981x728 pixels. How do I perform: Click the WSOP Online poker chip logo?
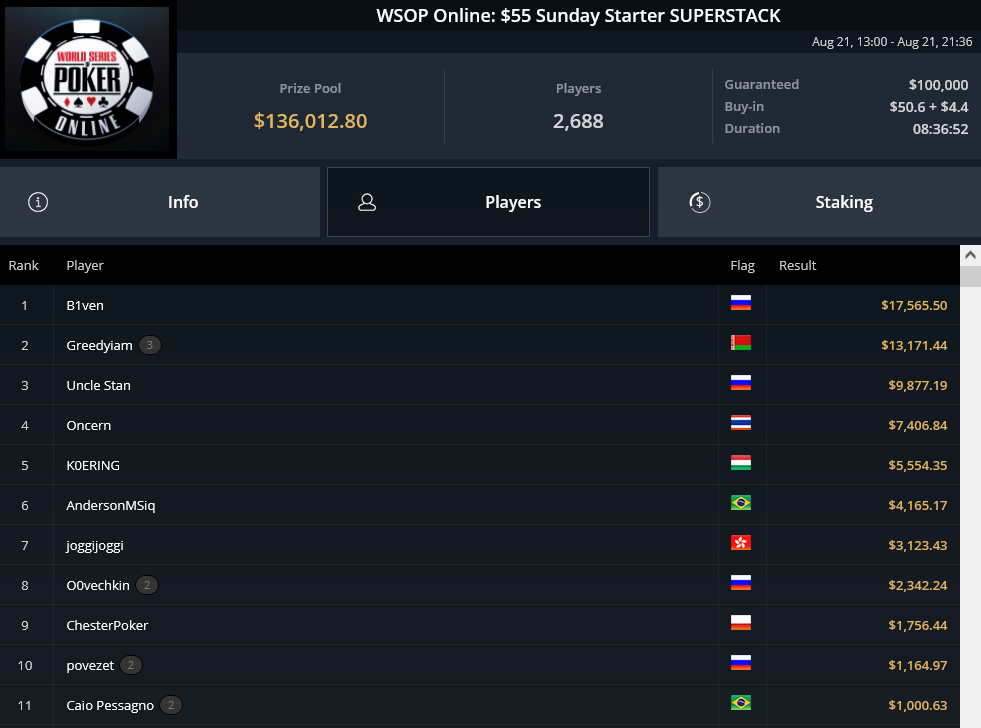point(87,79)
